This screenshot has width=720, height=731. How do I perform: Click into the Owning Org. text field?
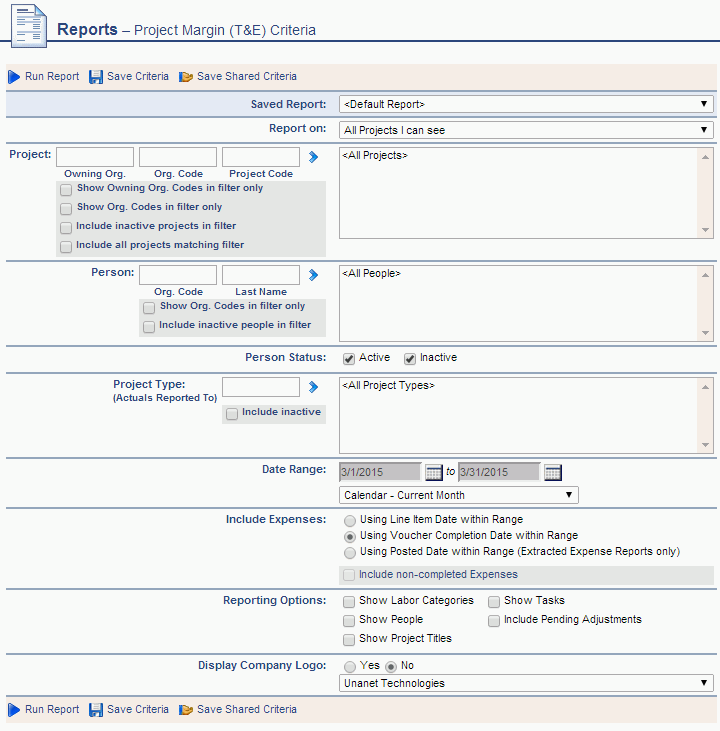(x=95, y=157)
